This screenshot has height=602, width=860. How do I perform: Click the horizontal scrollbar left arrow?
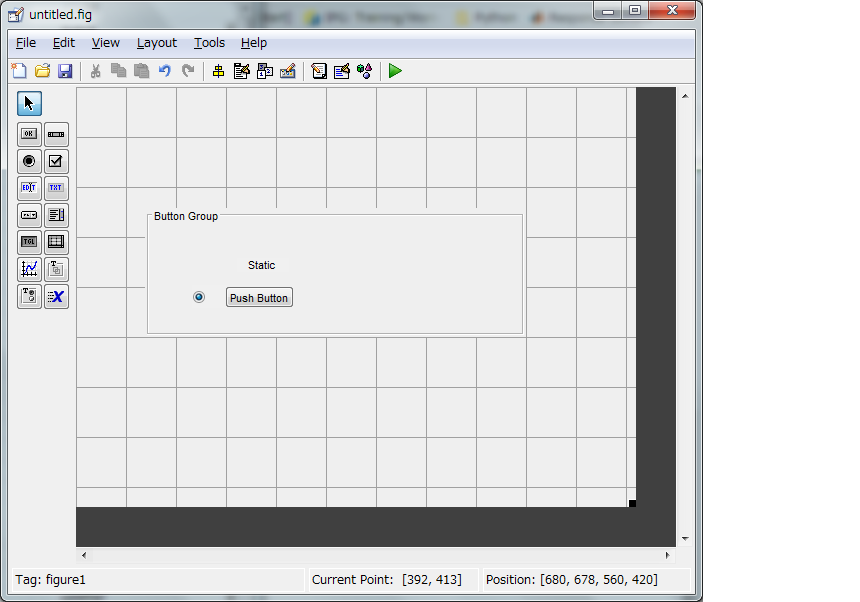pos(84,555)
